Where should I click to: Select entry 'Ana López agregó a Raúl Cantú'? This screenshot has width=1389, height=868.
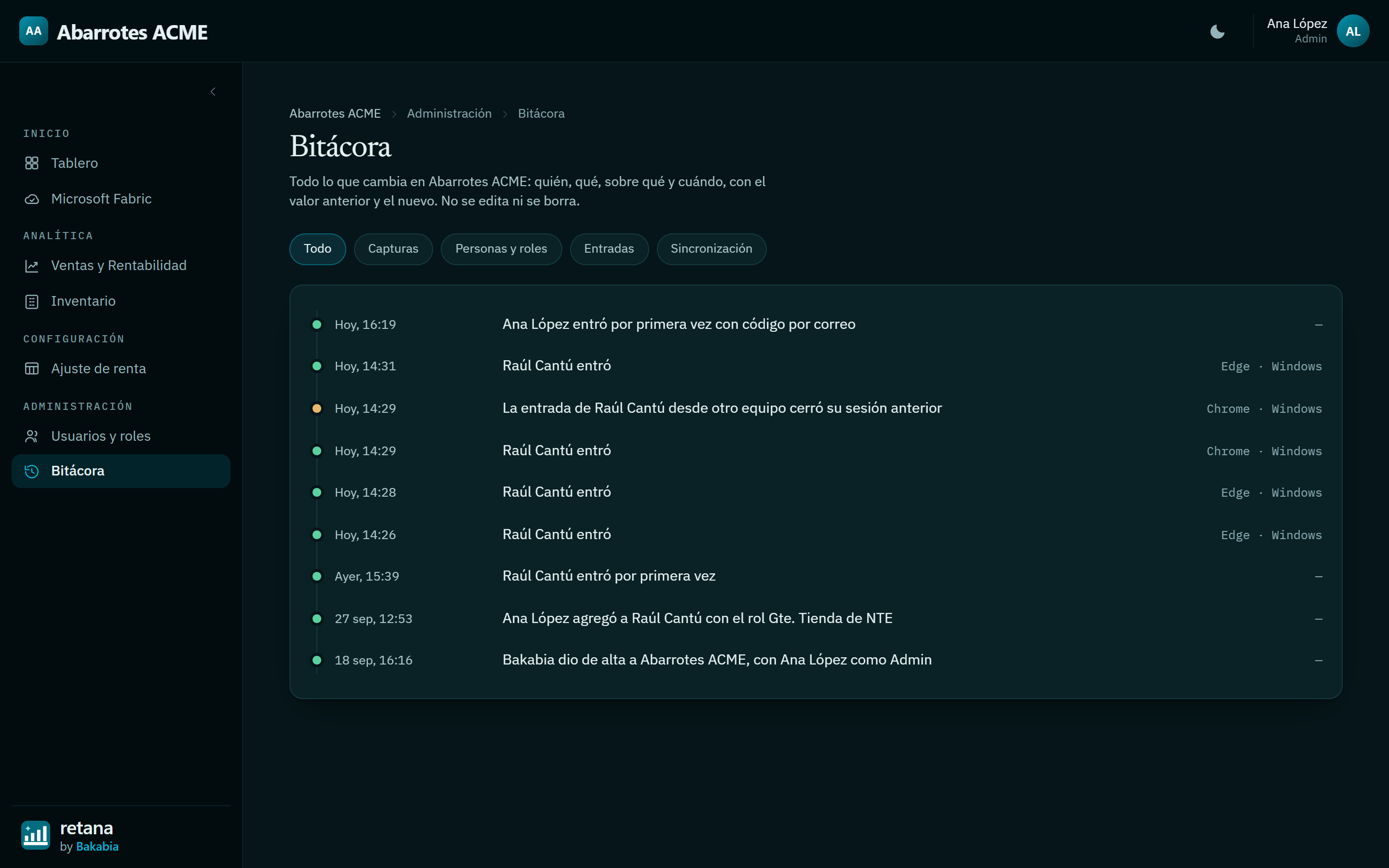click(x=816, y=619)
